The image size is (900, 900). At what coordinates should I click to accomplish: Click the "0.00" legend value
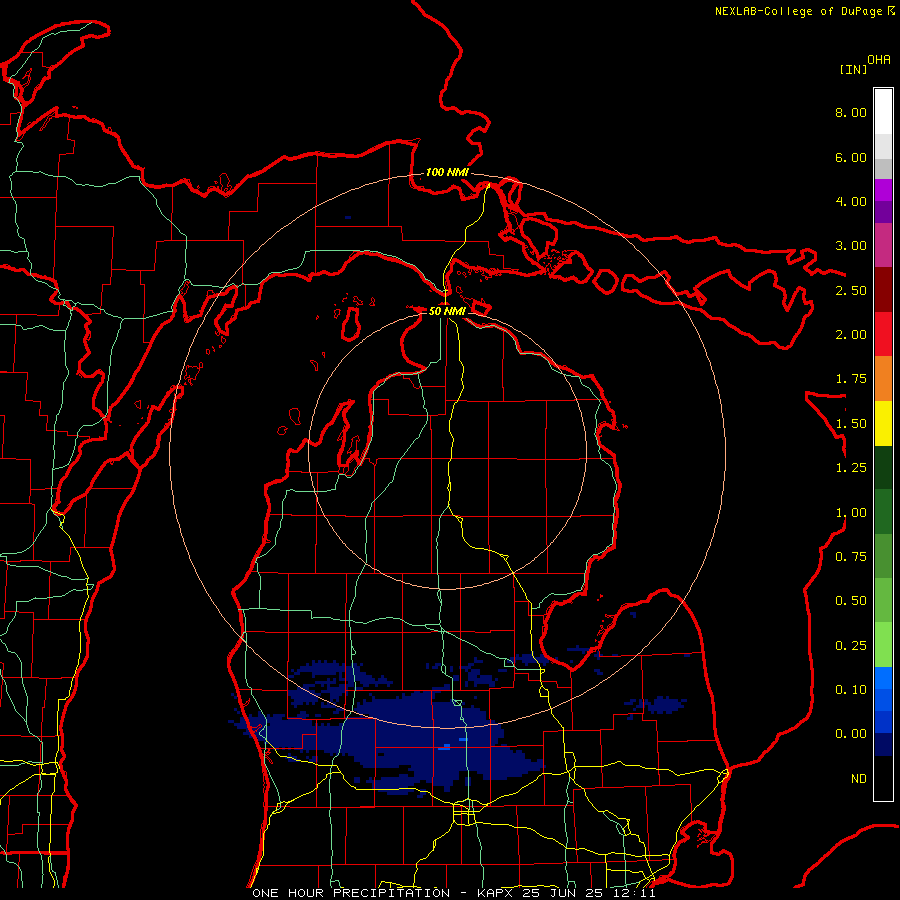click(x=851, y=734)
